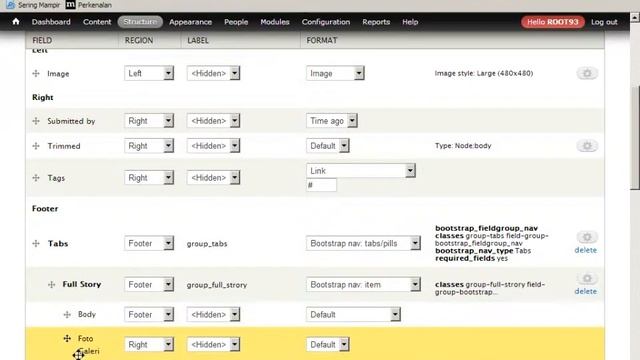The image size is (640, 360).
Task: Click the FORMAT column header
Action: coord(322,40)
